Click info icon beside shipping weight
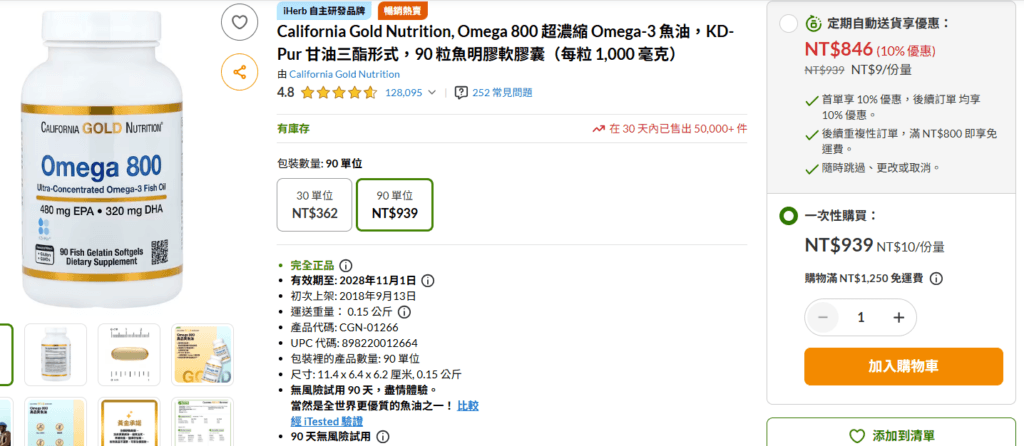This screenshot has width=1024, height=446. click(x=405, y=312)
